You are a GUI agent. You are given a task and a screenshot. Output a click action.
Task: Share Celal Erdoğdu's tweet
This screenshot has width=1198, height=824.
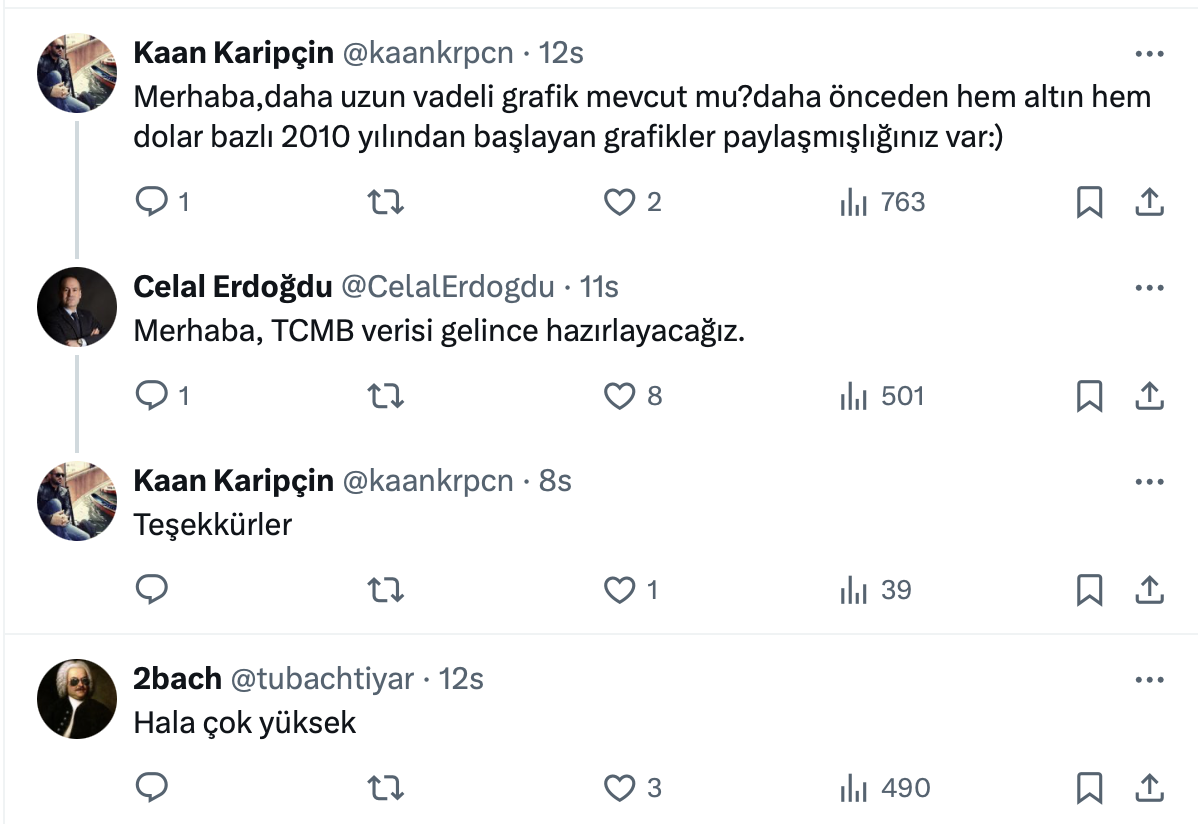tap(1150, 397)
